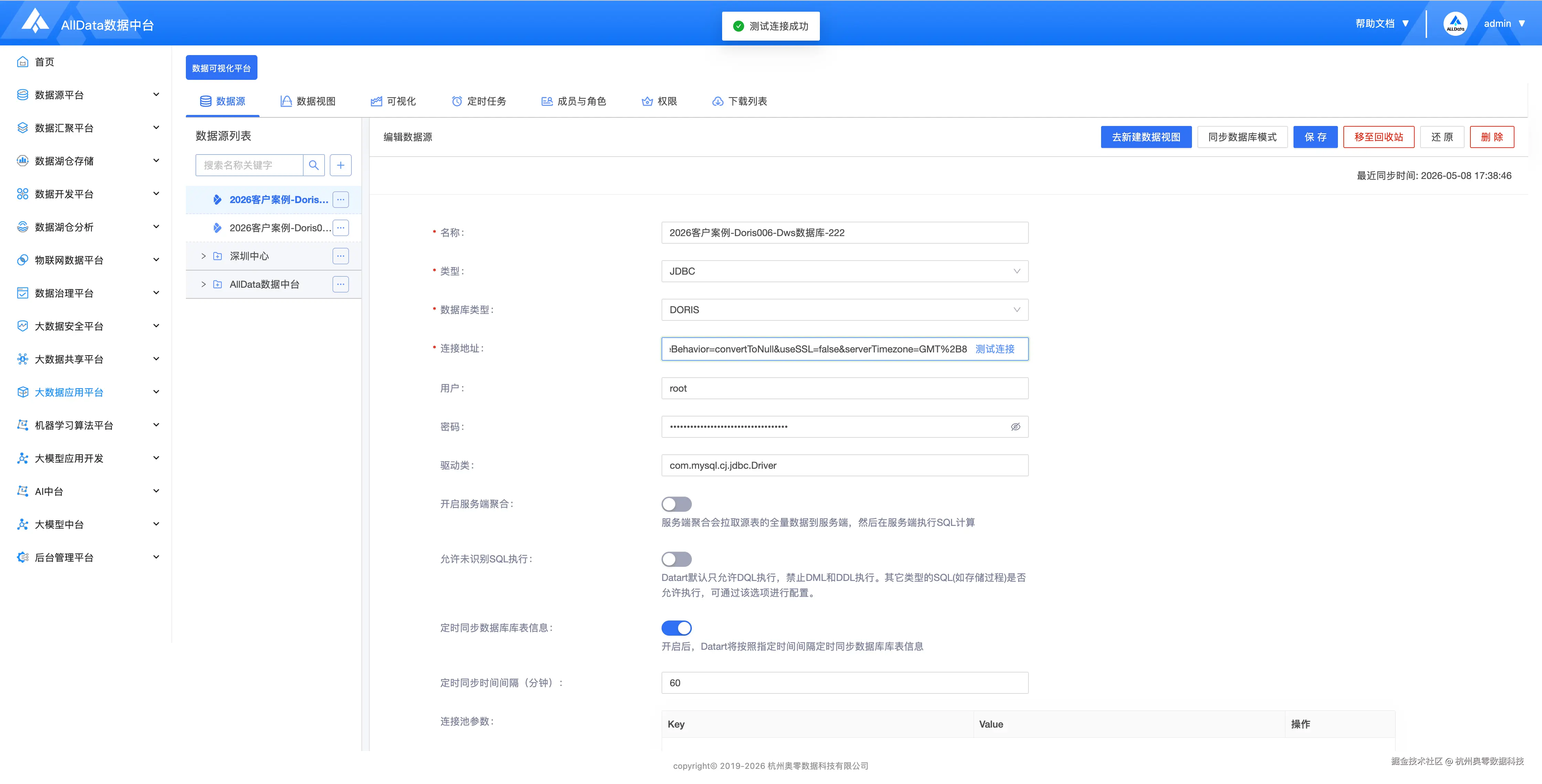
Task: Click the 保存 button
Action: coord(1315,137)
